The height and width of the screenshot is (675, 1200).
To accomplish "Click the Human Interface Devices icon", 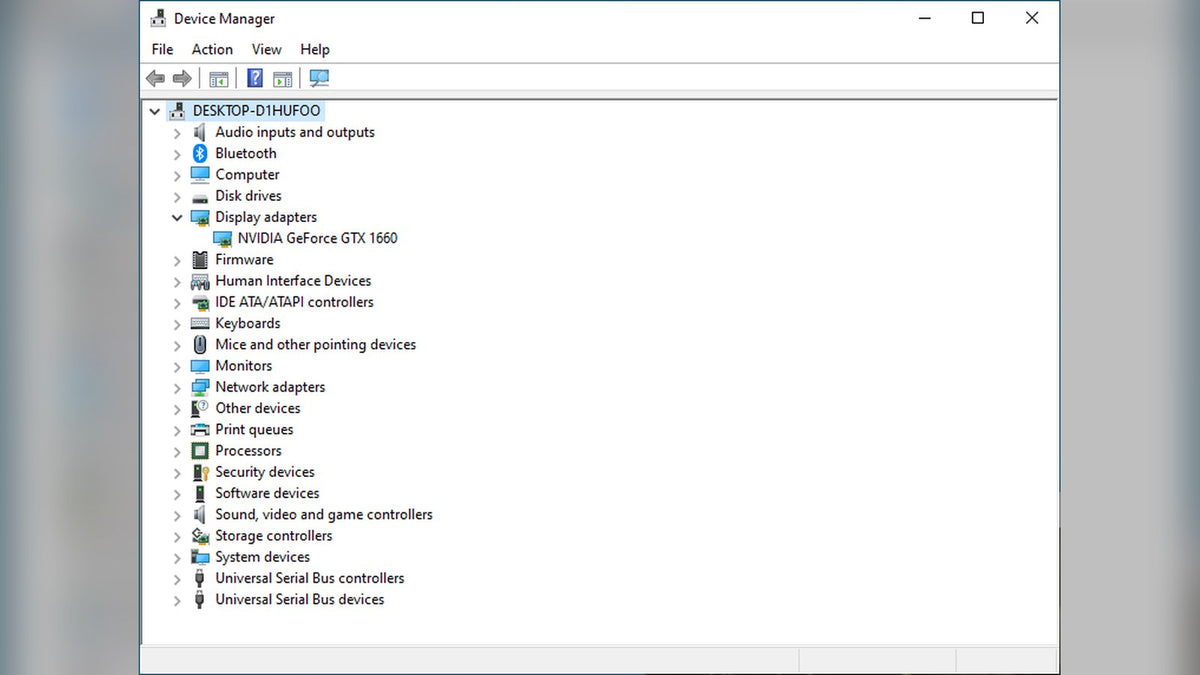I will (x=199, y=281).
